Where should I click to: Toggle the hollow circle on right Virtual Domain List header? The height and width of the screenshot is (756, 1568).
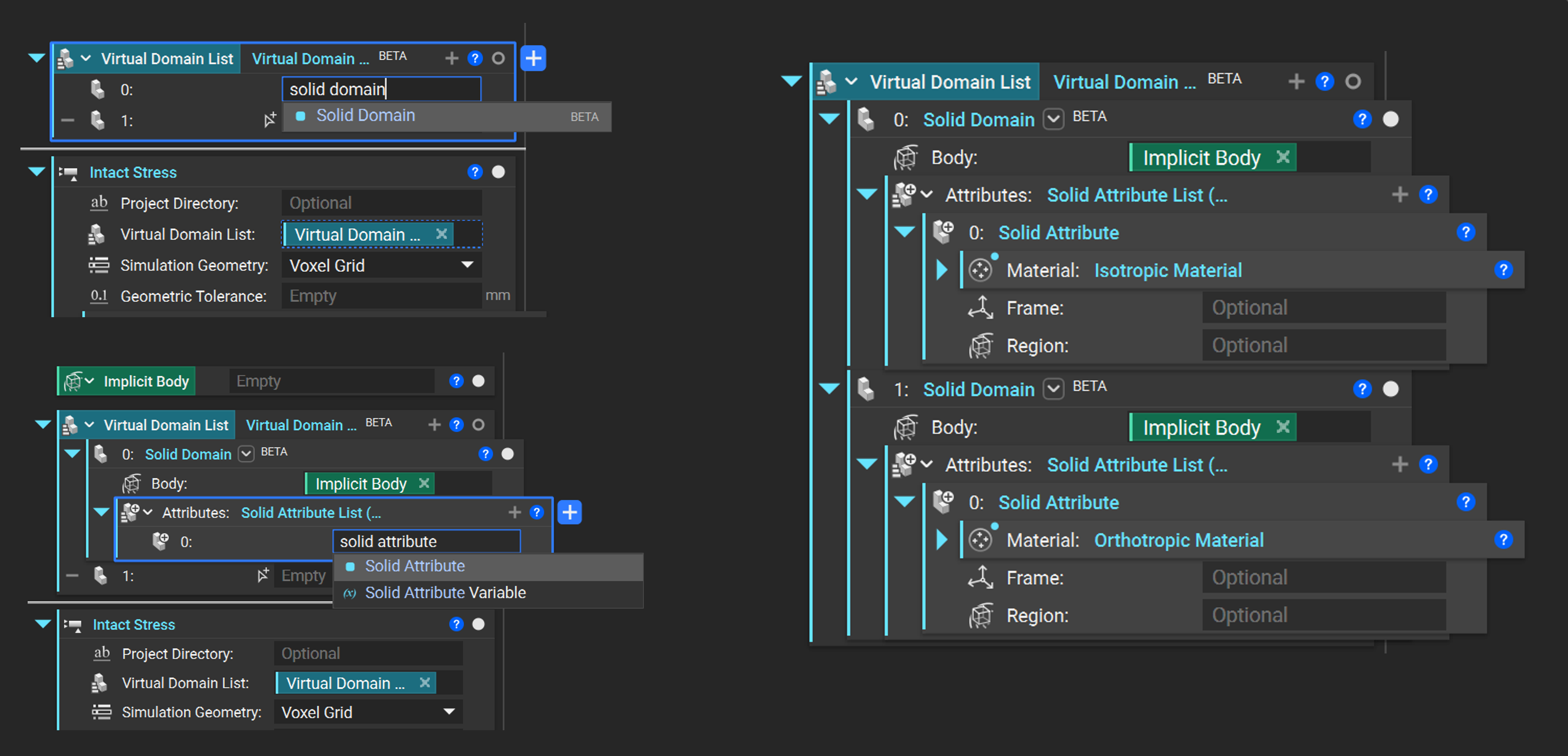coord(1352,82)
